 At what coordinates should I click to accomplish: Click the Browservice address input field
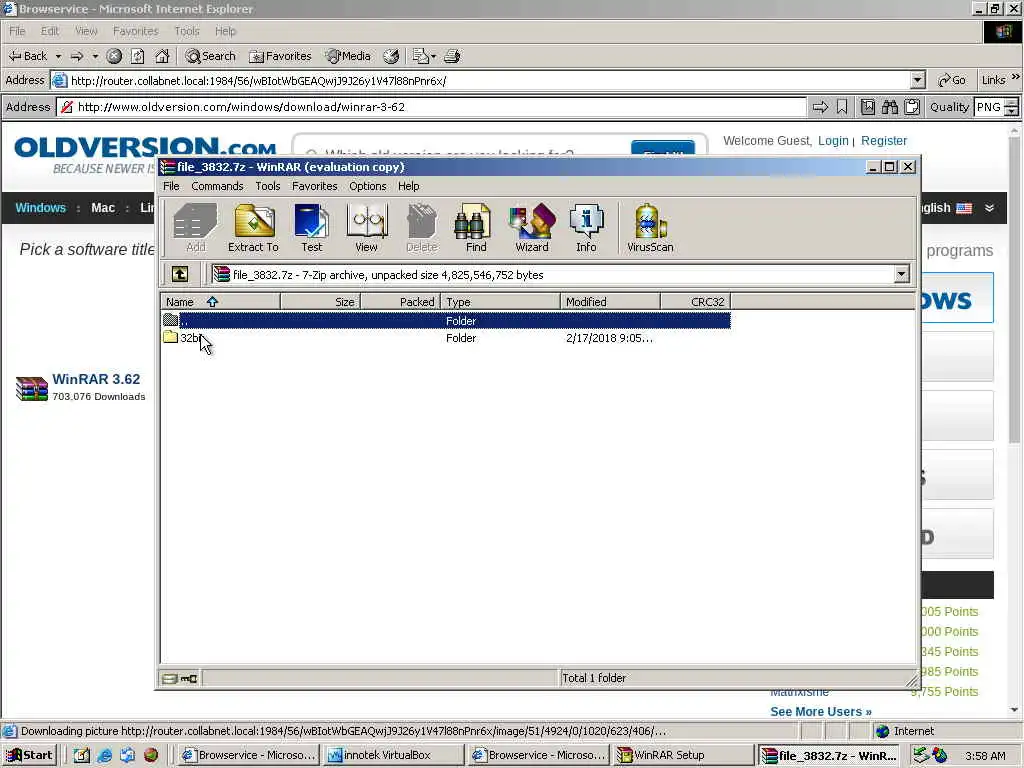pos(431,107)
